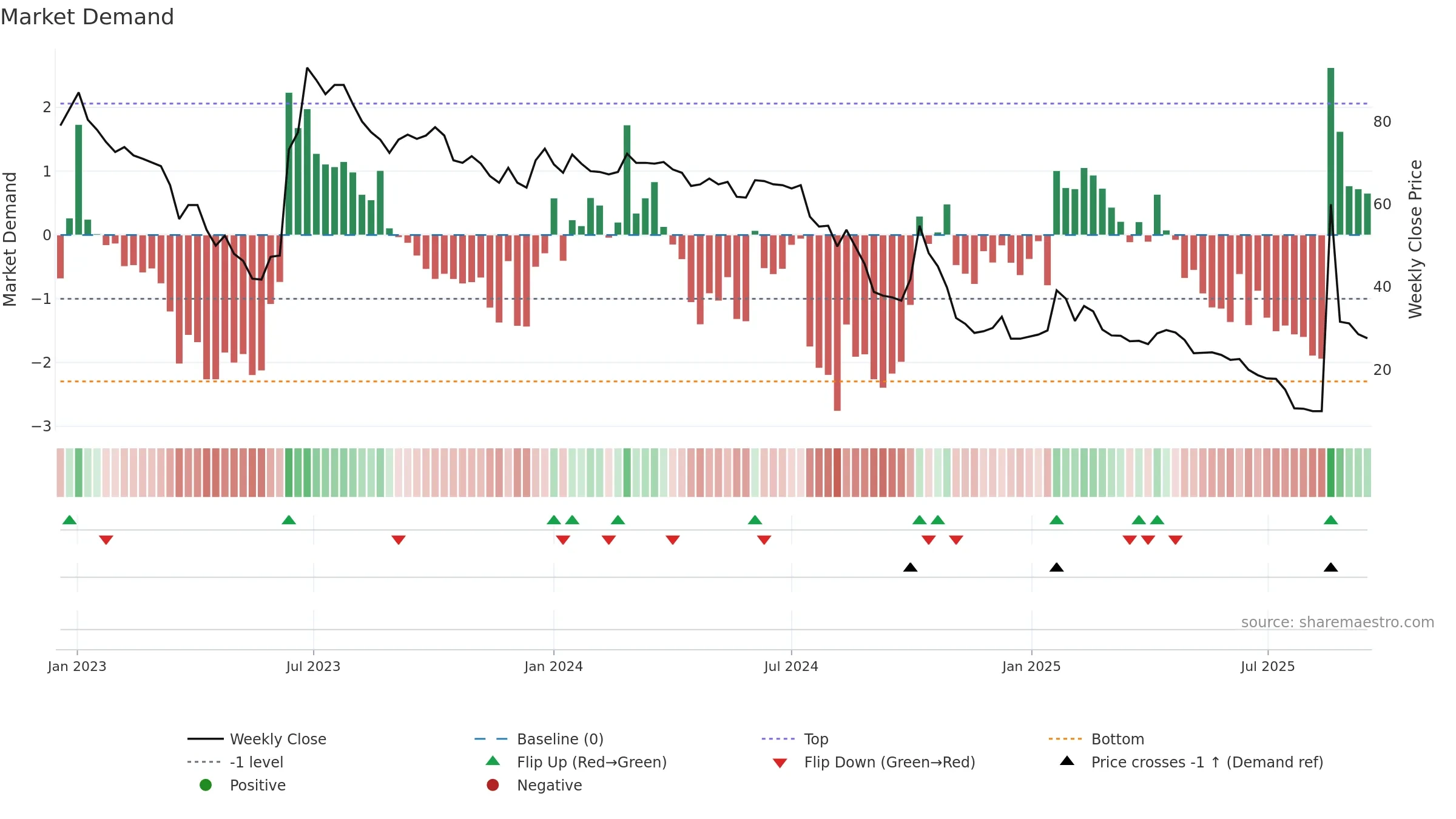Toggle the Flip Up (Red→Green) legend entry
Image resolution: width=1456 pixels, height=819 pixels.
point(576,762)
